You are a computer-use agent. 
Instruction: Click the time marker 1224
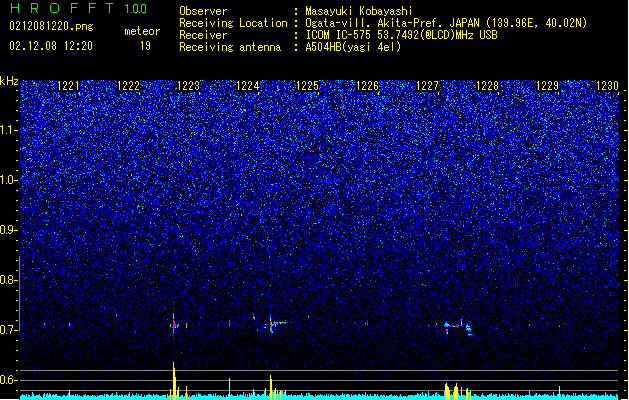[248, 86]
